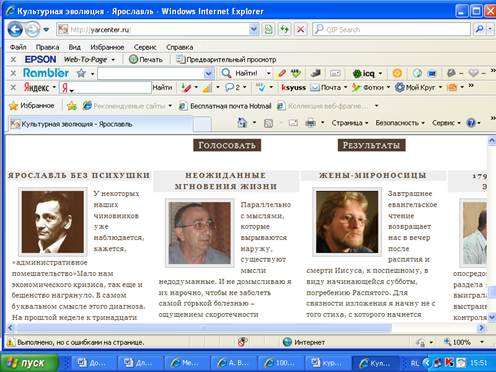Open the Страница dropdown menu
Viewport: 496px width, 372px height.
350,123
